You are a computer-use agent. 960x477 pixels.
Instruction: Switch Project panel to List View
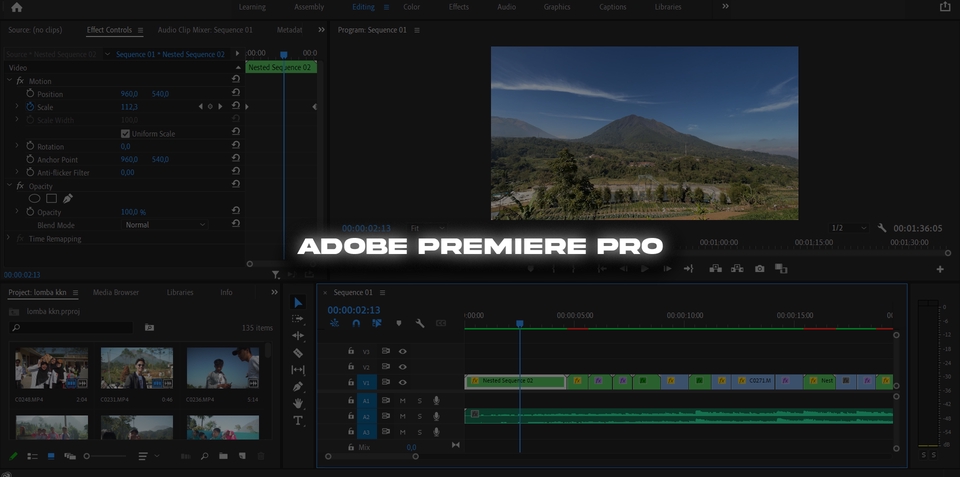[x=32, y=456]
